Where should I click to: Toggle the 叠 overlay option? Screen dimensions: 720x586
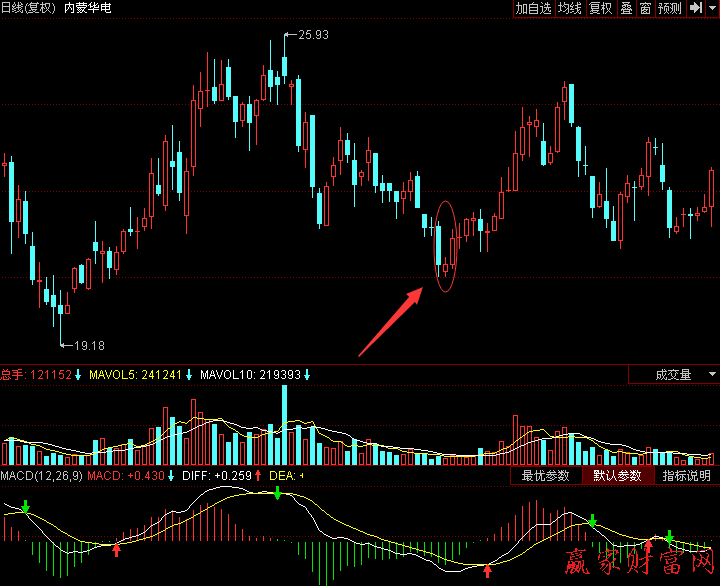point(626,8)
